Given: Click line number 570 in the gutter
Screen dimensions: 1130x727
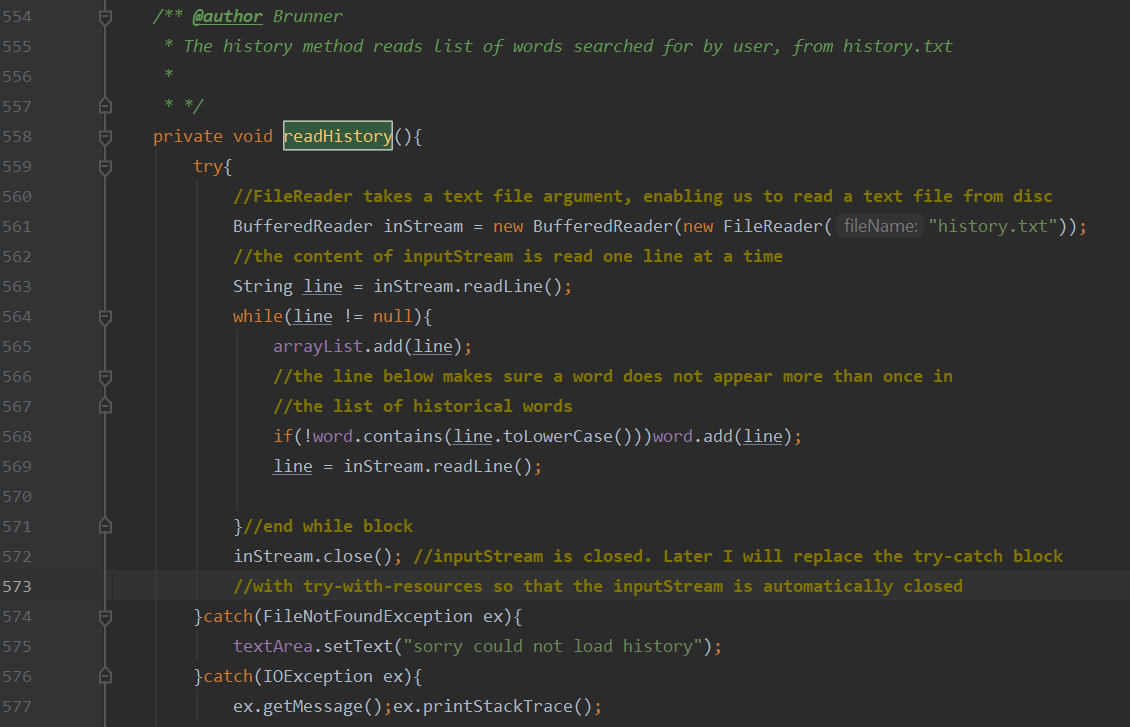Looking at the screenshot, I should [17, 496].
